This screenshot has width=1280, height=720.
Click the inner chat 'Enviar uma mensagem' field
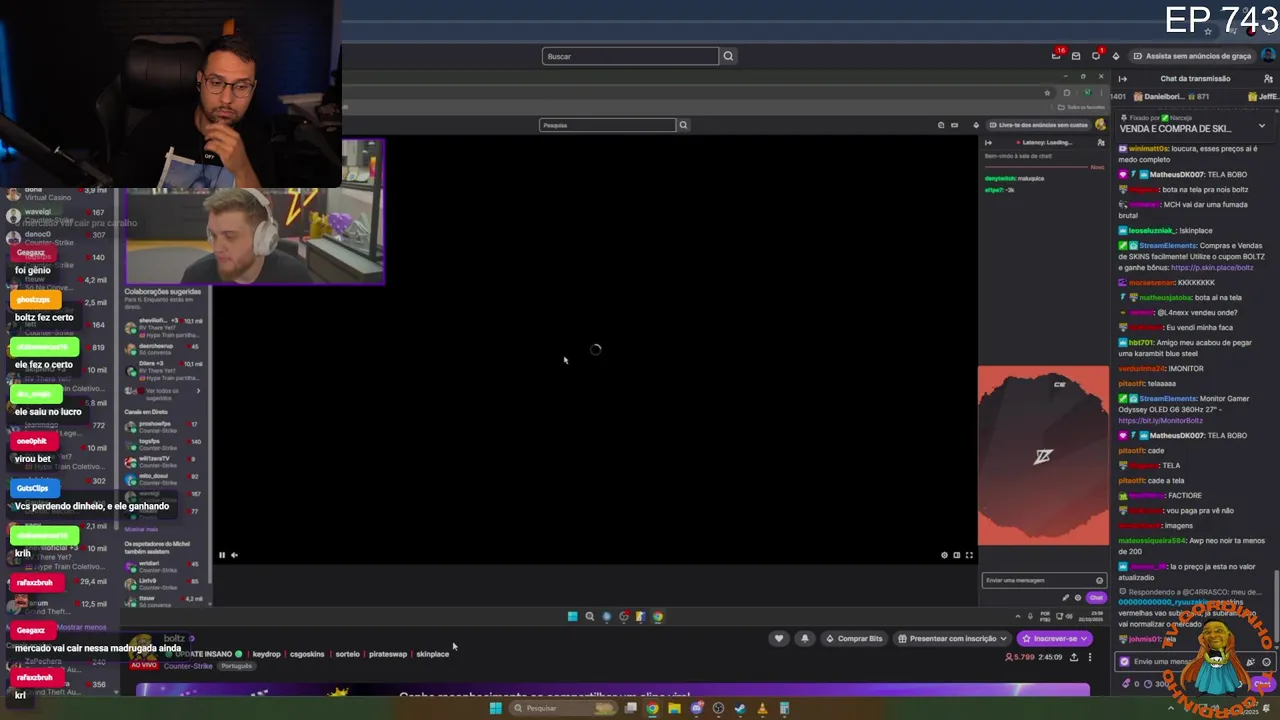point(1044,580)
